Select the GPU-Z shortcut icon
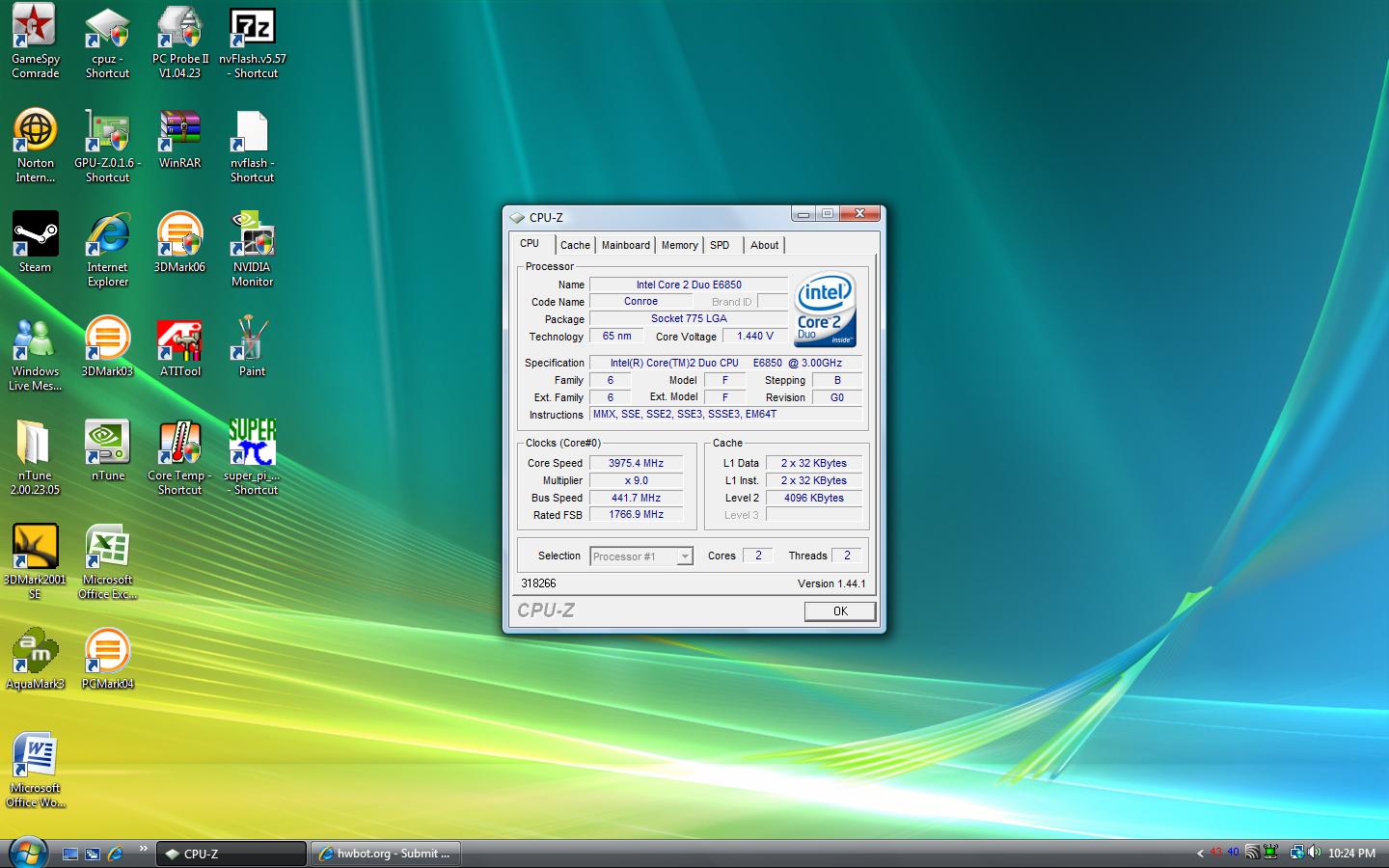 [107, 145]
